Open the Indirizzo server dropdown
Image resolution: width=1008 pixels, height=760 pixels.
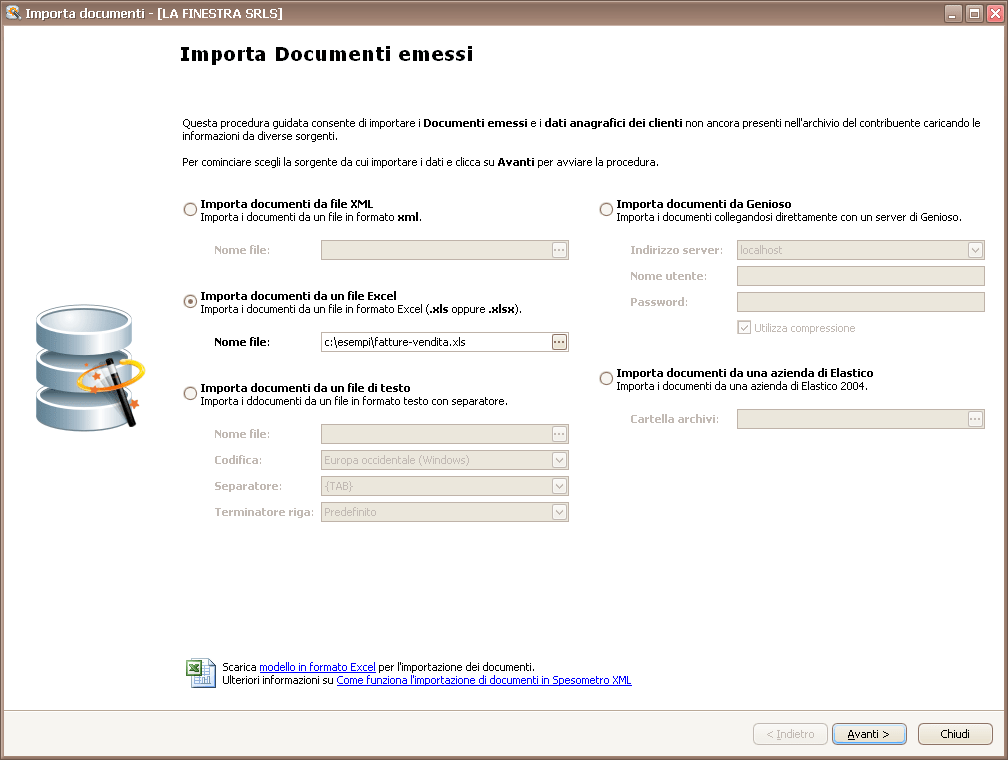[975, 250]
